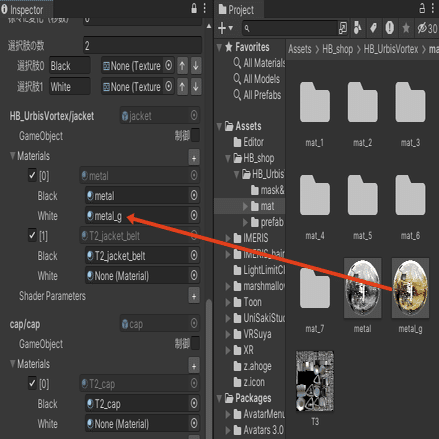The width and height of the screenshot is (439, 439).
Task: Collapse the Favorites tree
Action: 219,47
